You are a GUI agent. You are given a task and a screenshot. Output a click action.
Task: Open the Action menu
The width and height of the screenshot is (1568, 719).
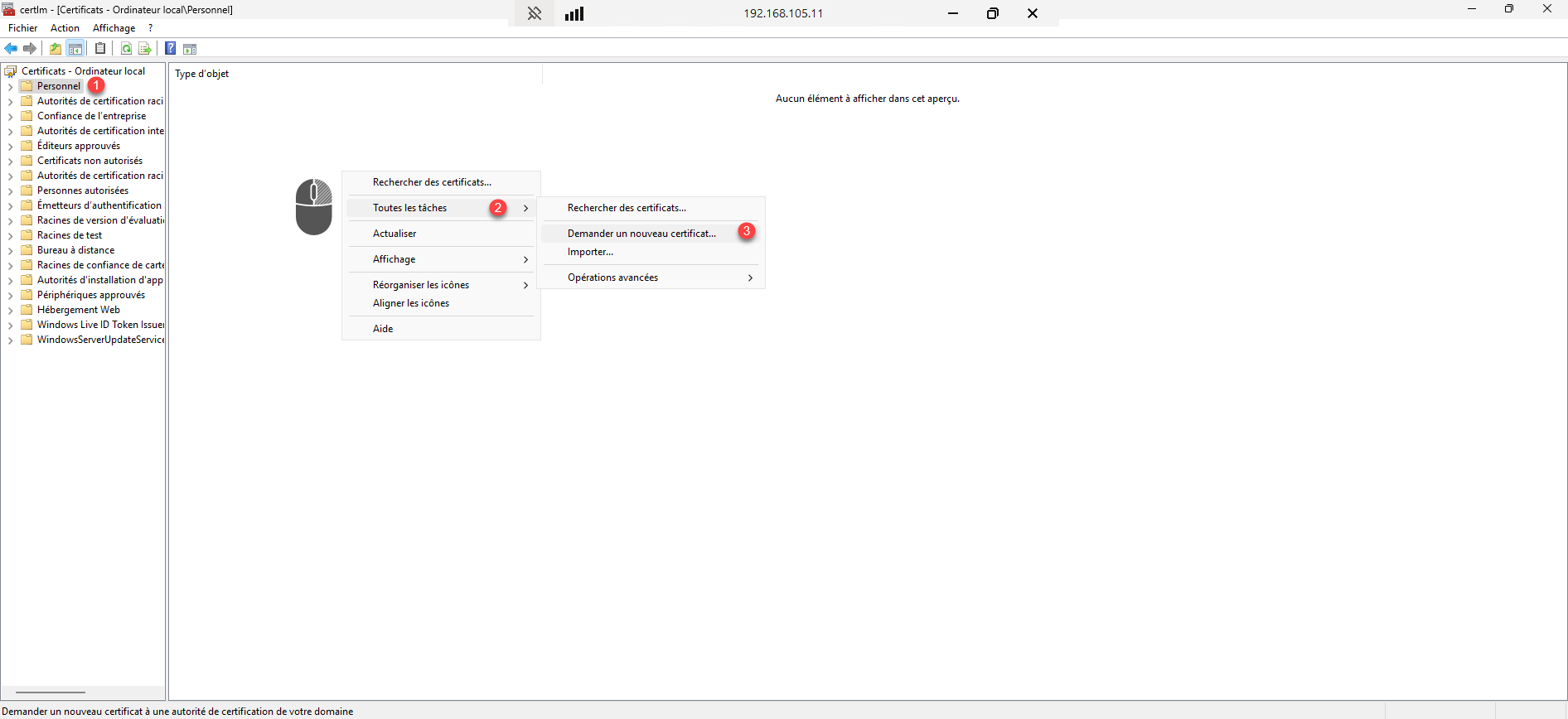(65, 28)
